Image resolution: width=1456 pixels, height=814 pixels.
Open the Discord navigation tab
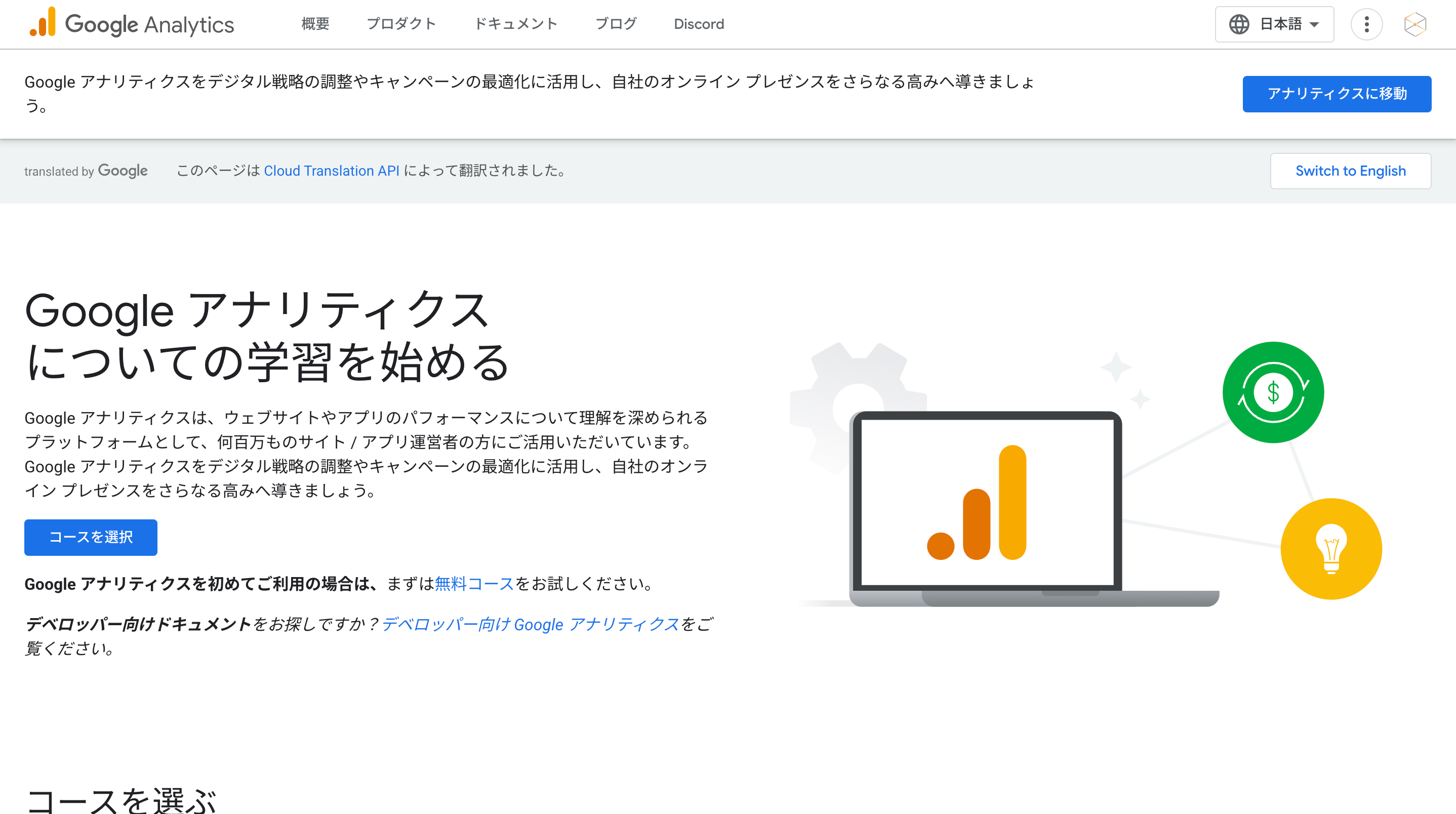coord(699,24)
